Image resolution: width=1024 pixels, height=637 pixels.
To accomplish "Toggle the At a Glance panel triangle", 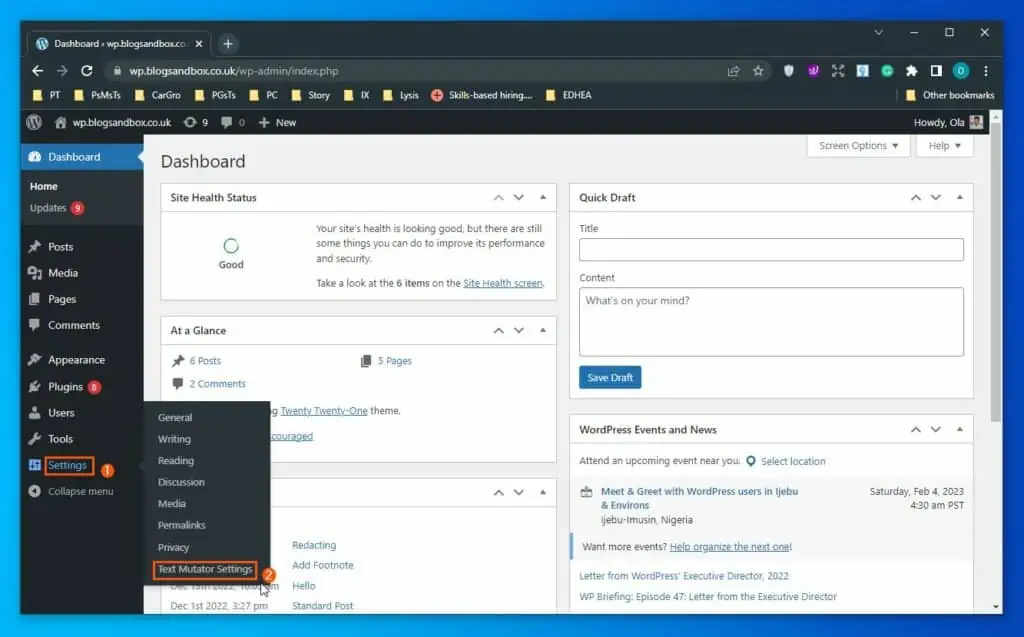I will click(x=543, y=331).
